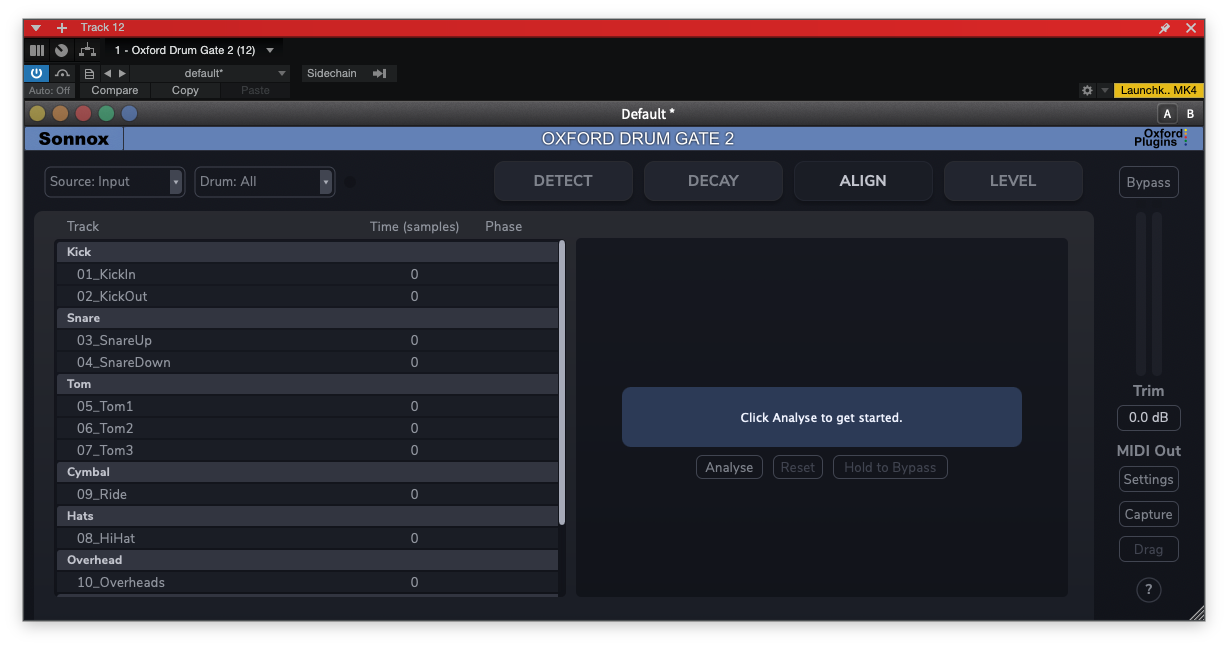Select the 01_KickIn track row
This screenshot has height=648, width=1228.
click(307, 274)
